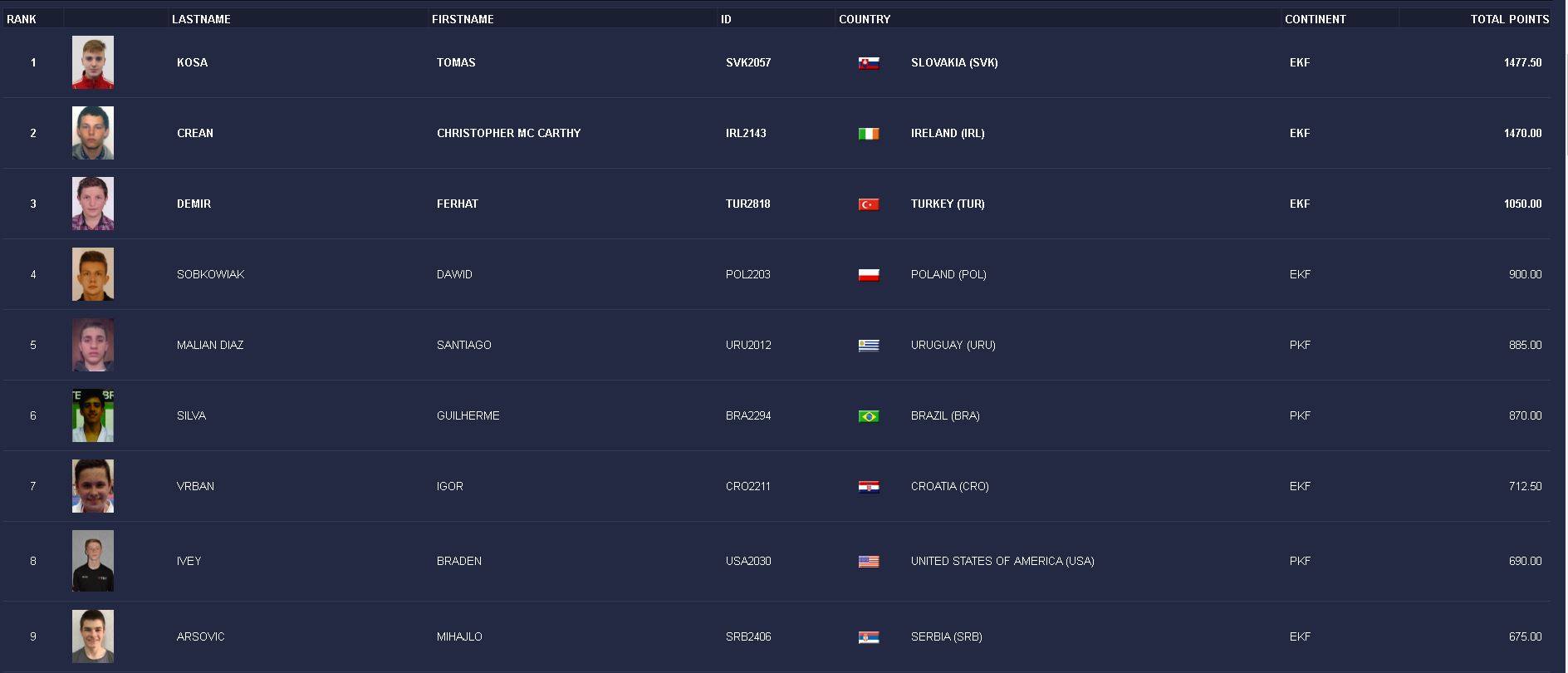Screen dimensions: 1568x673
Task: Click the Ireland flag icon
Action: click(x=869, y=134)
